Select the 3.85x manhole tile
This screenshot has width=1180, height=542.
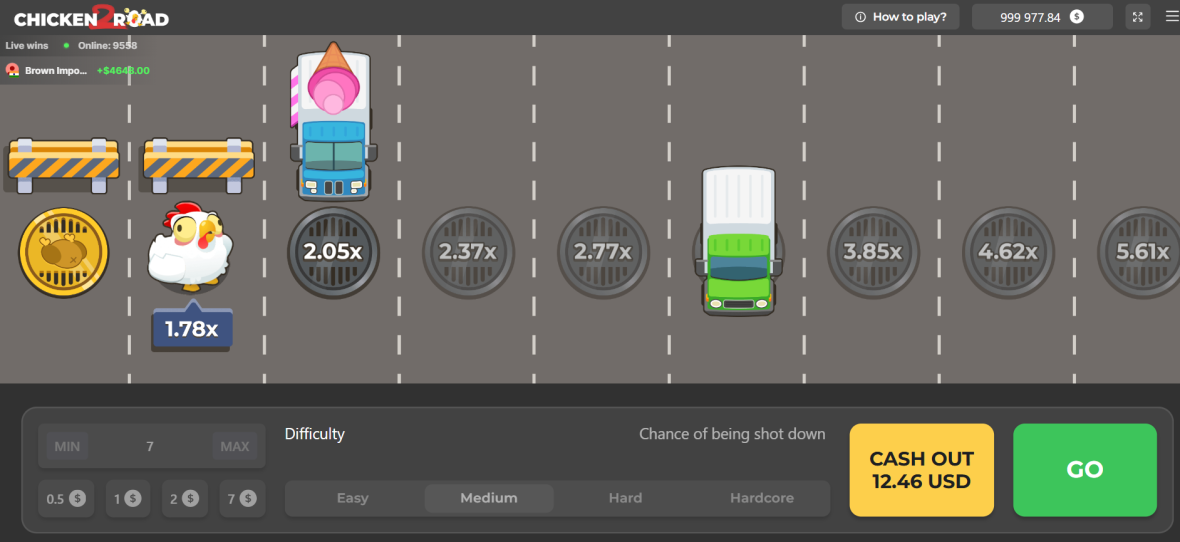(873, 252)
